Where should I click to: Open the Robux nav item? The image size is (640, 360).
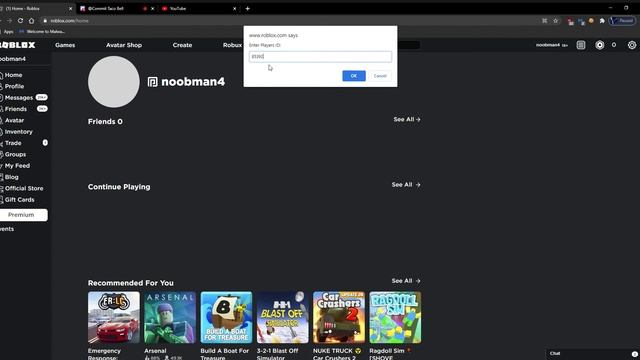coord(232,45)
